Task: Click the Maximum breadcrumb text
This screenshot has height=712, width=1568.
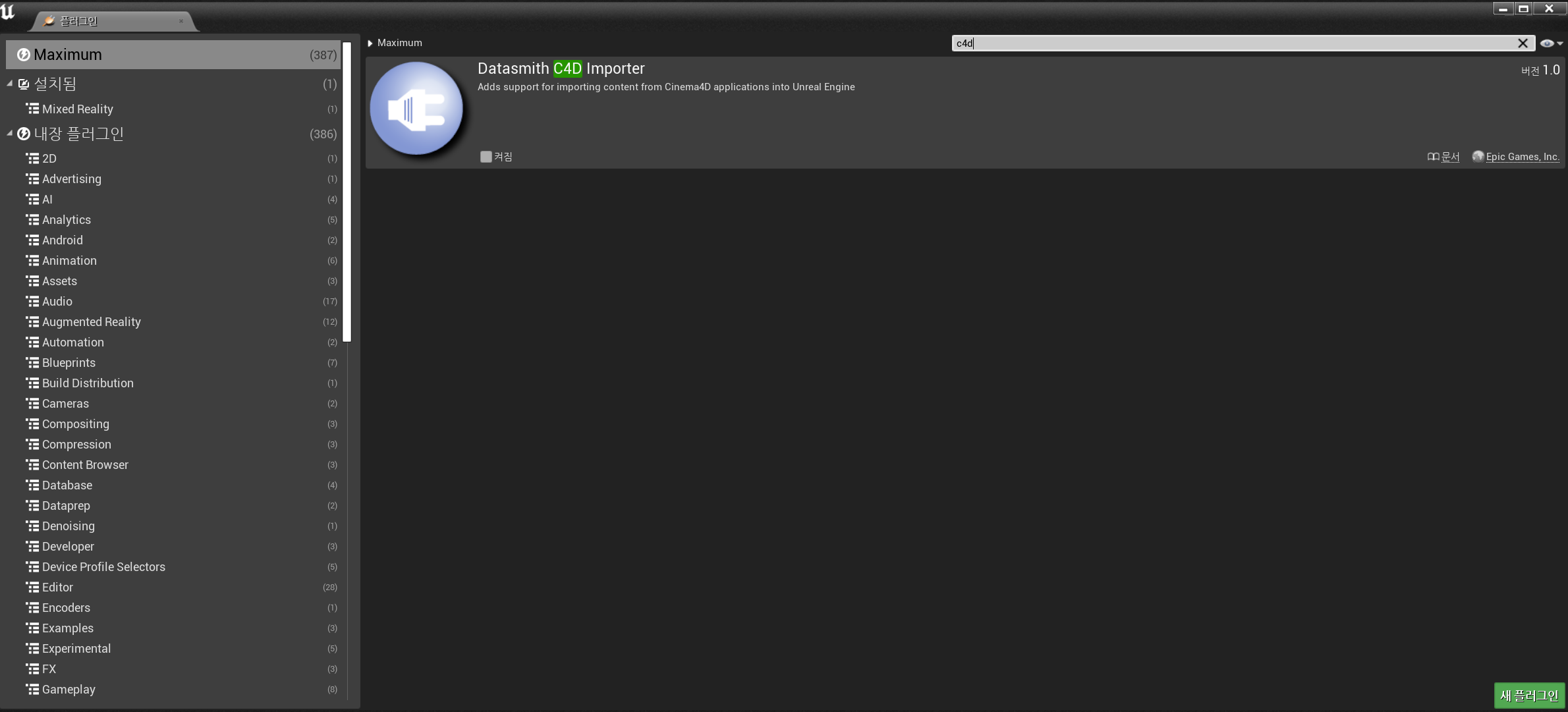Action: pyautogui.click(x=400, y=43)
